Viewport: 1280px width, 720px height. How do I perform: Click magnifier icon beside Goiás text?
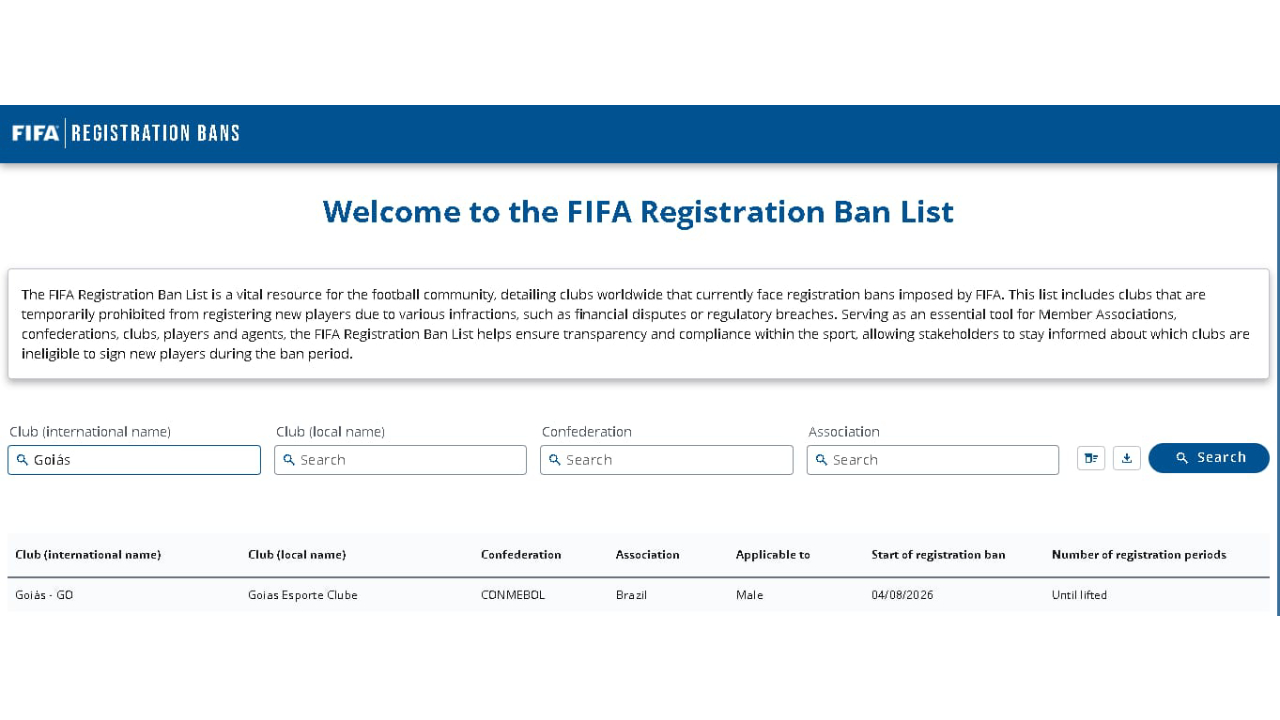(22, 460)
